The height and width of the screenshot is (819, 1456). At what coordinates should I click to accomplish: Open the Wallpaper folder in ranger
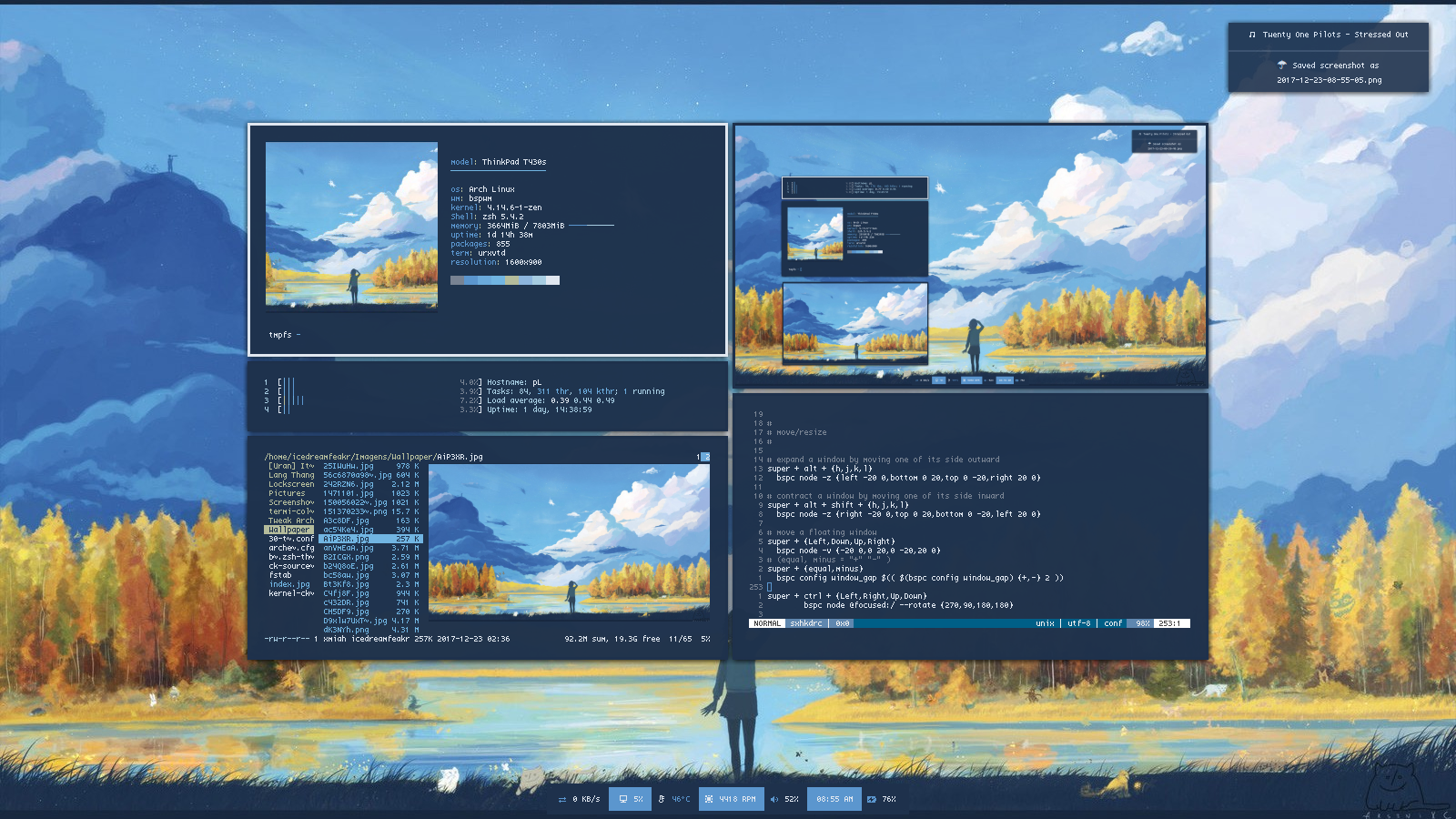tap(288, 530)
